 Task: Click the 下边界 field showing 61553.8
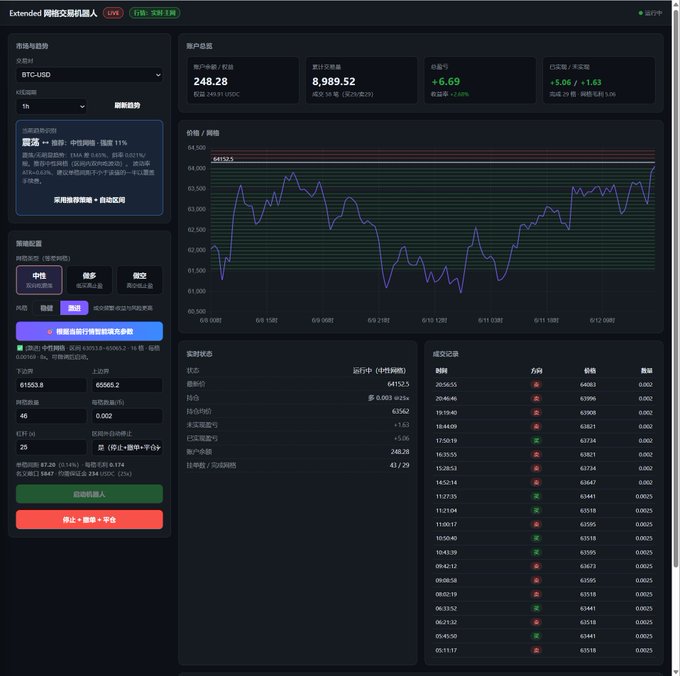point(51,385)
